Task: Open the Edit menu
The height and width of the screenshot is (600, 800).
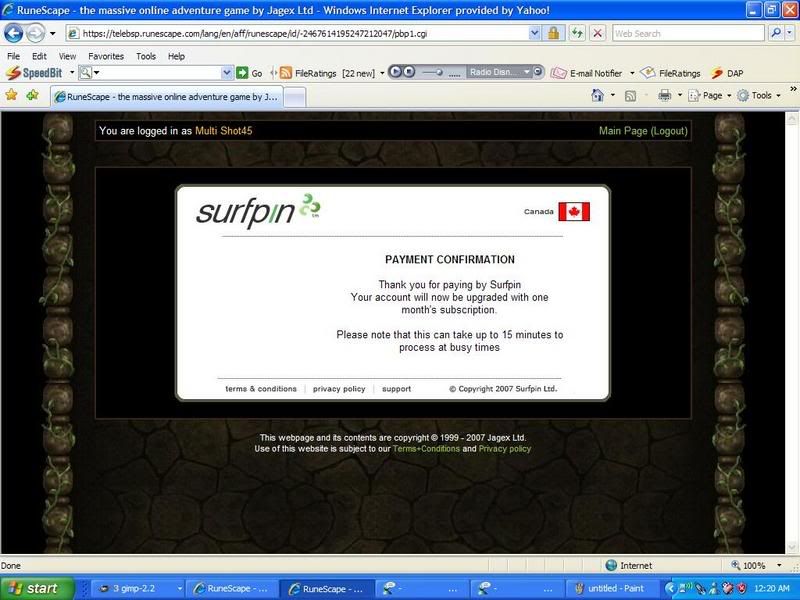Action: (x=39, y=56)
